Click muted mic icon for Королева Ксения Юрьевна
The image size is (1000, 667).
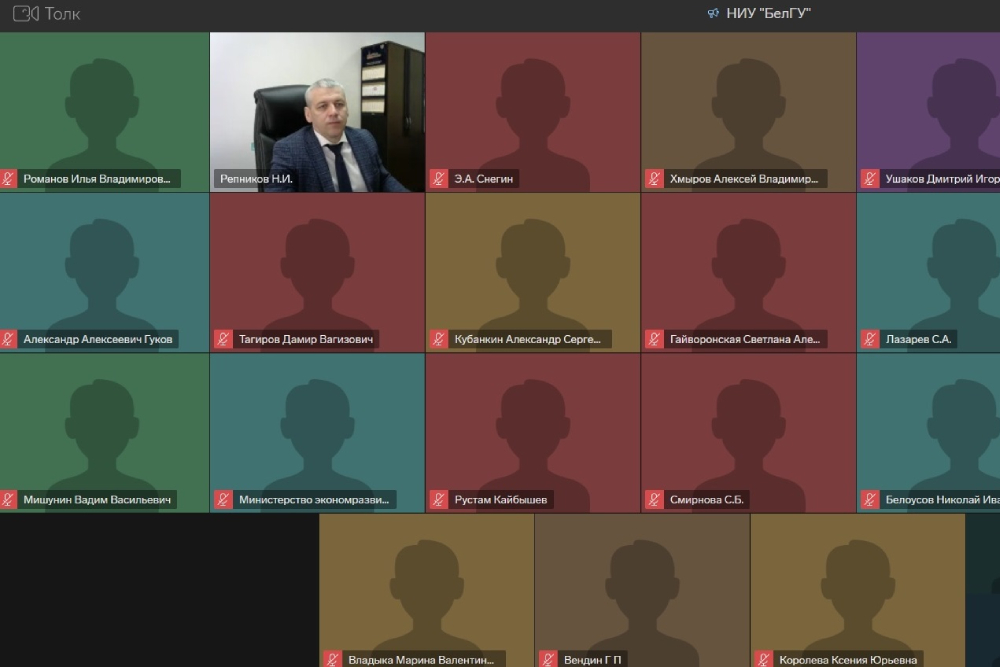pyautogui.click(x=764, y=659)
